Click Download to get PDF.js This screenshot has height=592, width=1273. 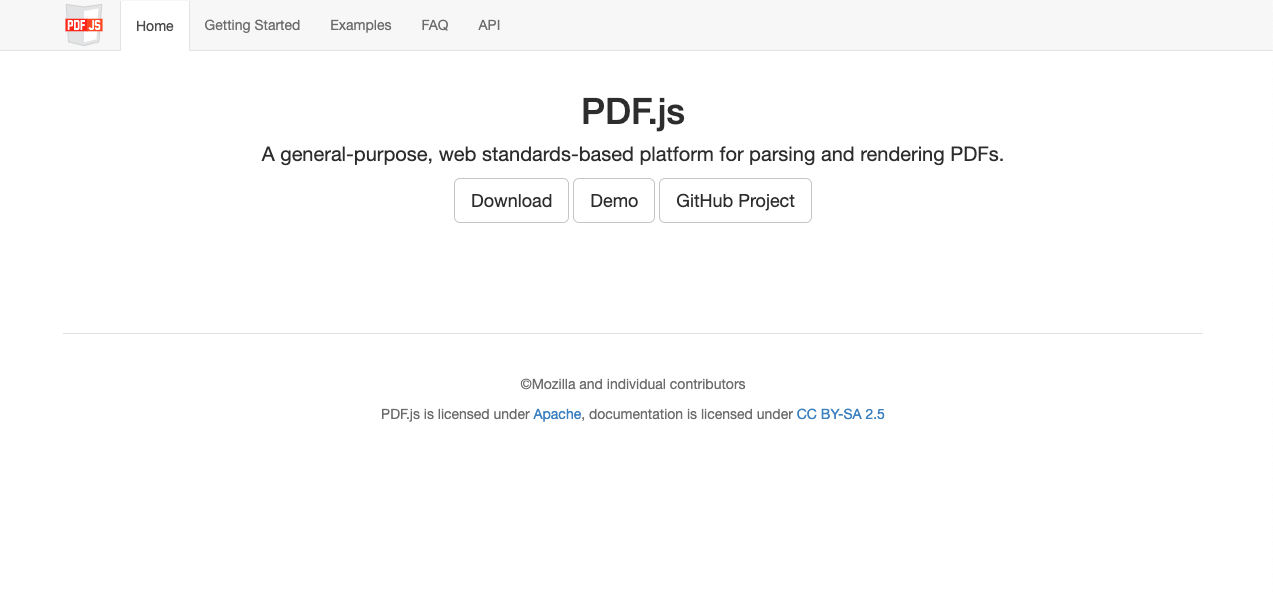click(x=511, y=200)
